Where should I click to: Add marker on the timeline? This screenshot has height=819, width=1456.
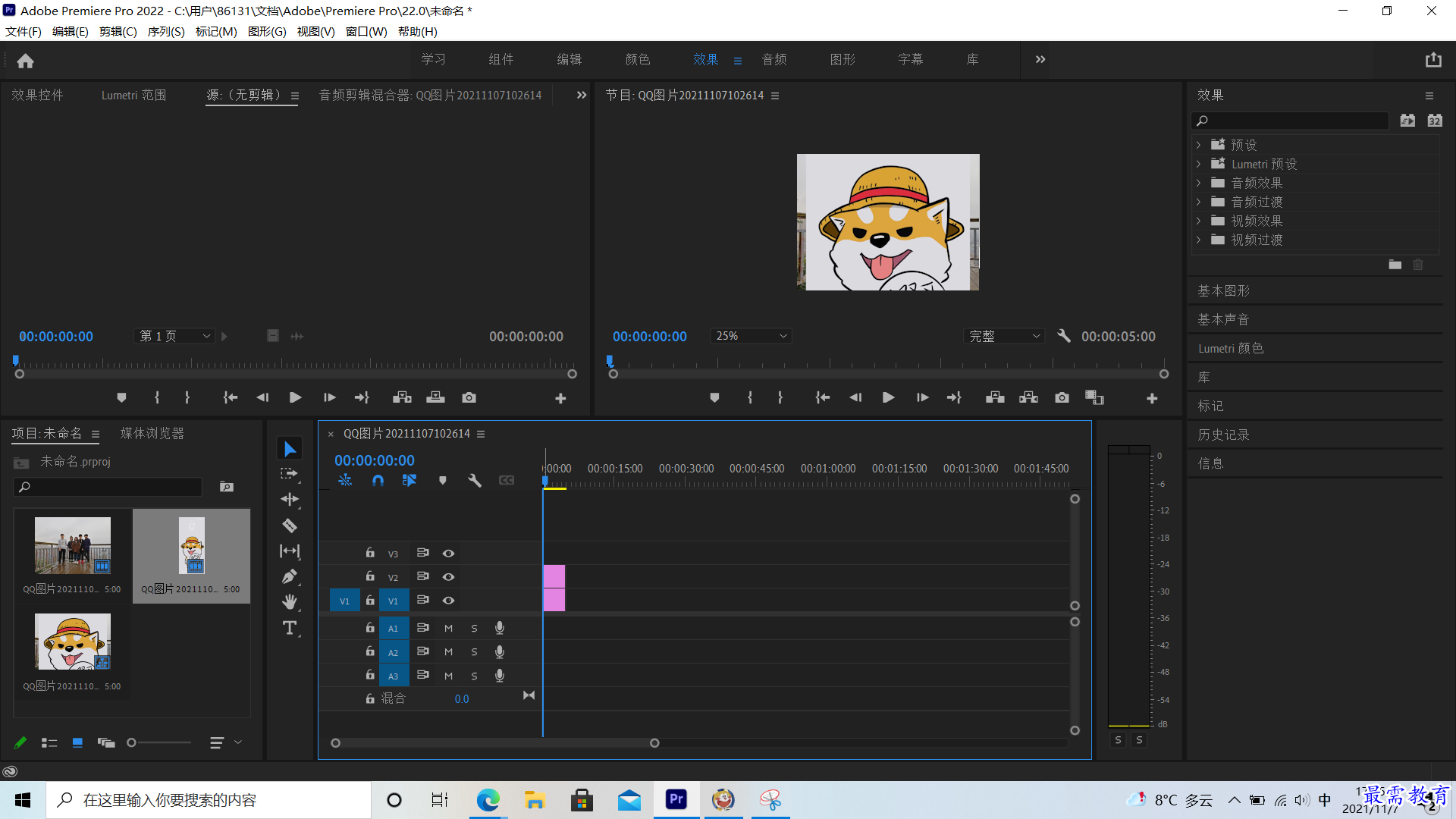[x=443, y=480]
